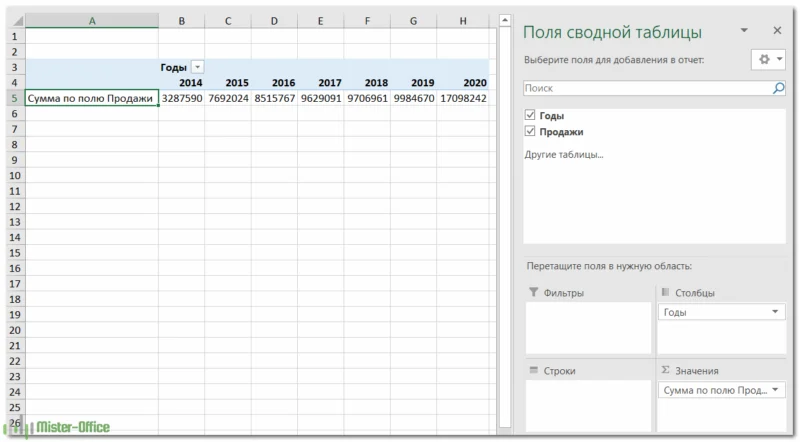Screen dimensions: 800x442
Task: Click the Другие таблицы link
Action: 564,155
